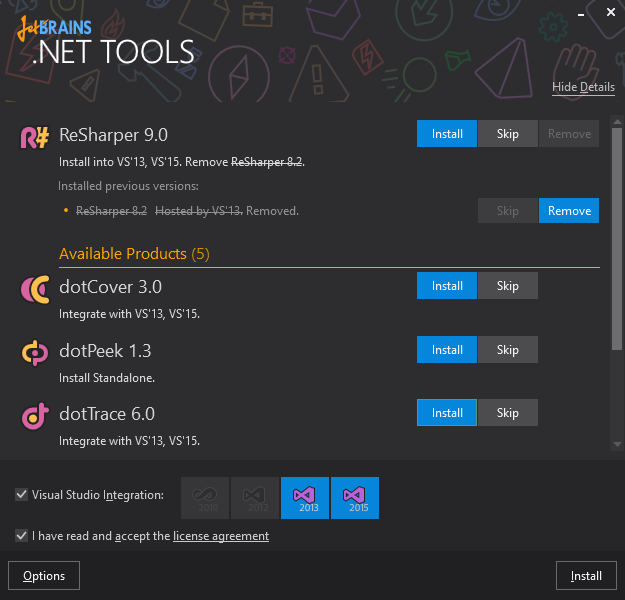Image resolution: width=625 pixels, height=600 pixels.
Task: Toggle the Visual Studio 2013 integration icon
Action: click(x=305, y=497)
